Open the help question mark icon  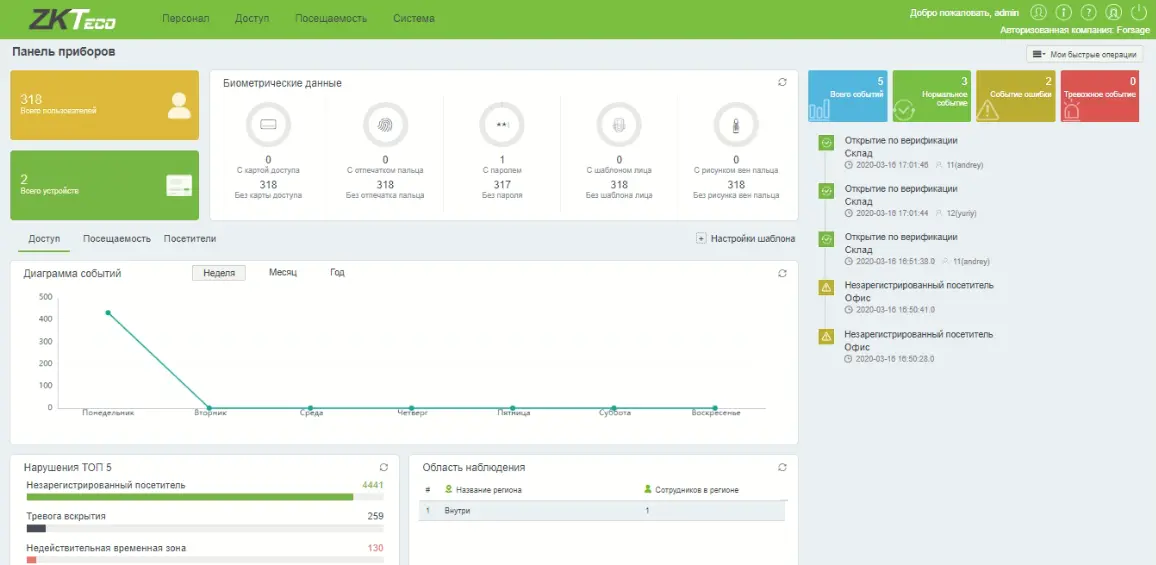[x=1089, y=13]
